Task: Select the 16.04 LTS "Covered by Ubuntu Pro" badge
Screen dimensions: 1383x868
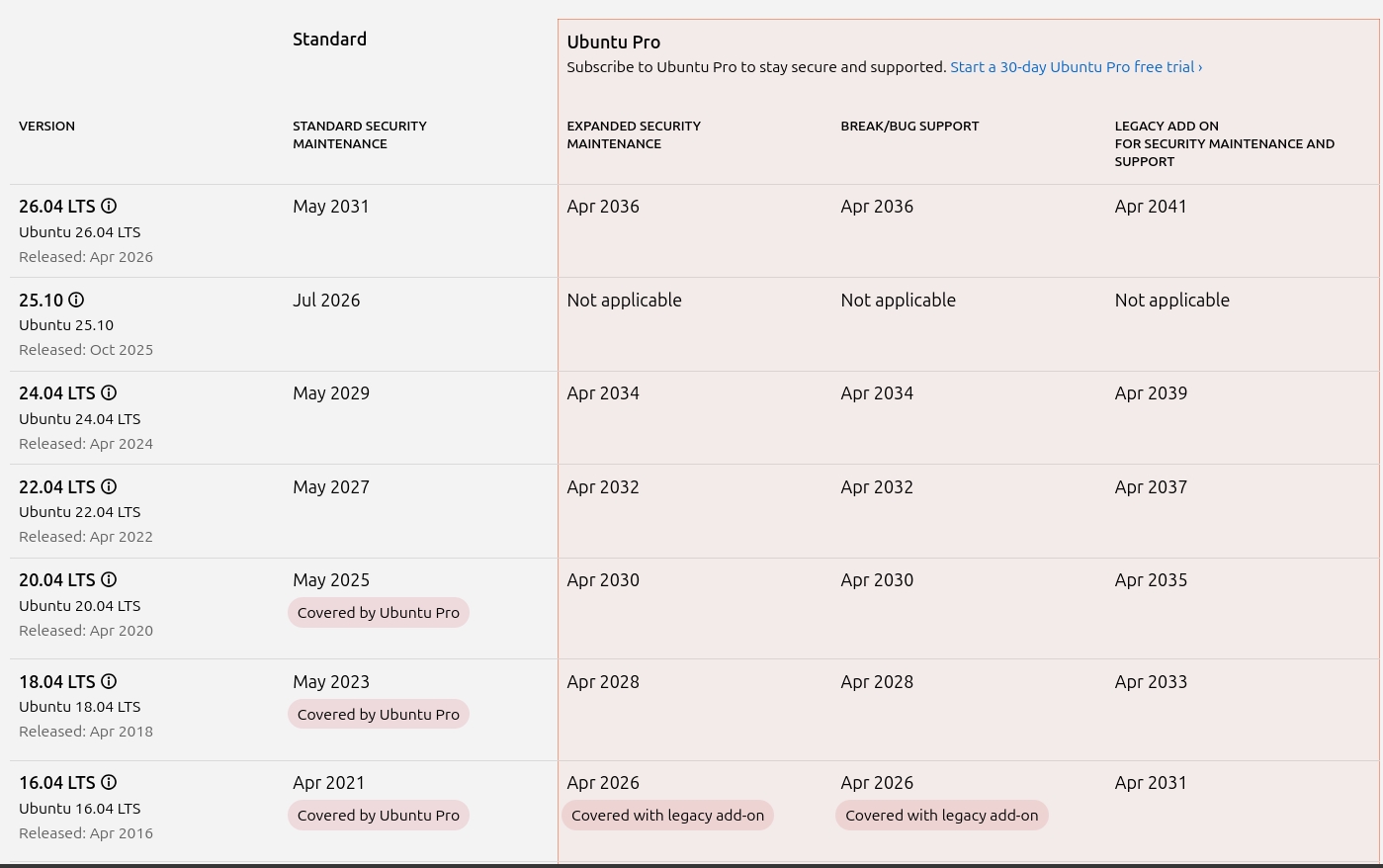Action: (379, 816)
